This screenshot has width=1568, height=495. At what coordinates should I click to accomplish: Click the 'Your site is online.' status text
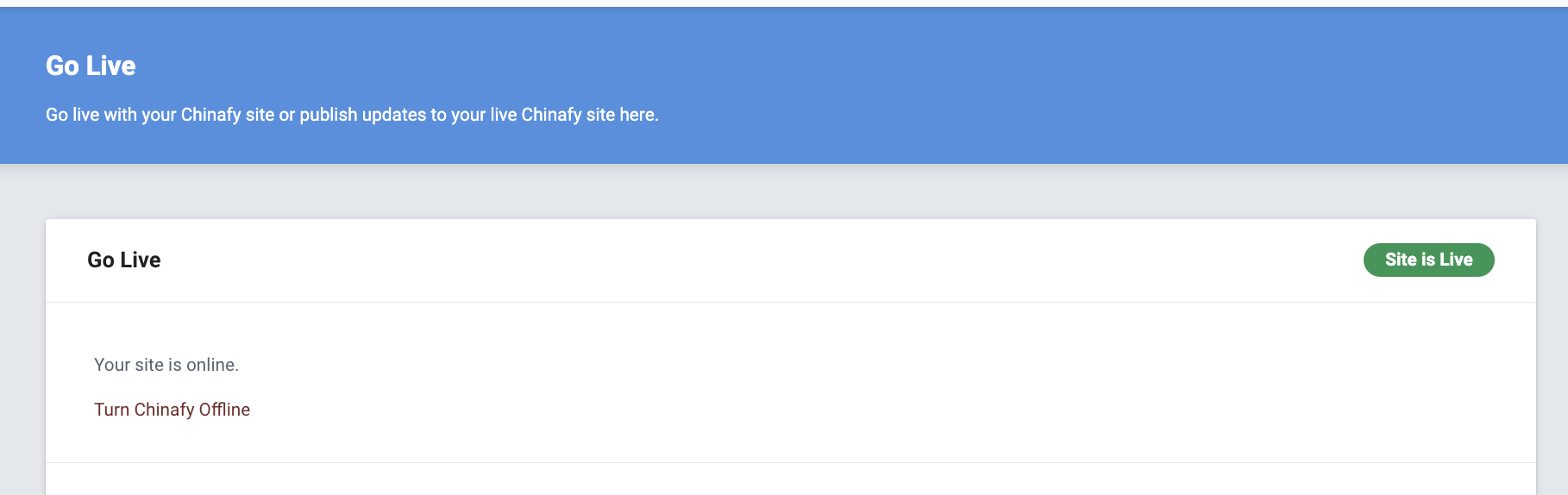pos(166,365)
